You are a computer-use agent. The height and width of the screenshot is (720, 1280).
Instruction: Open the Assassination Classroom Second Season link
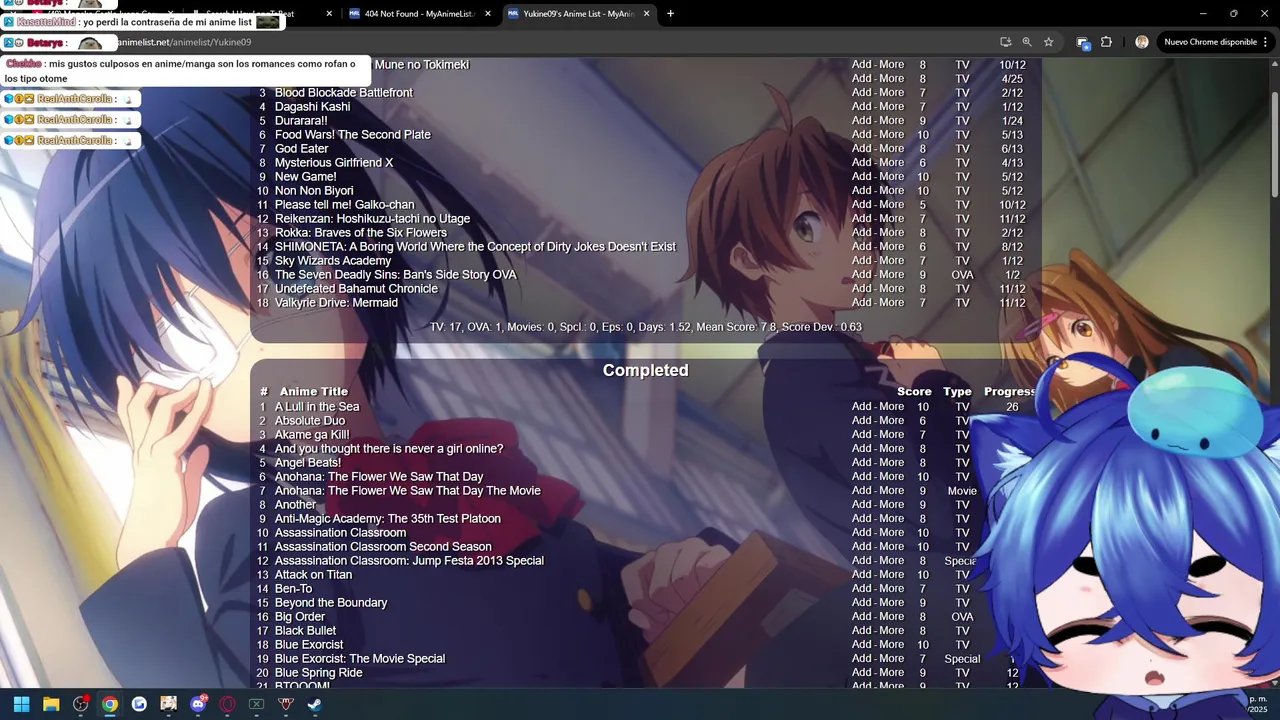[383, 547]
